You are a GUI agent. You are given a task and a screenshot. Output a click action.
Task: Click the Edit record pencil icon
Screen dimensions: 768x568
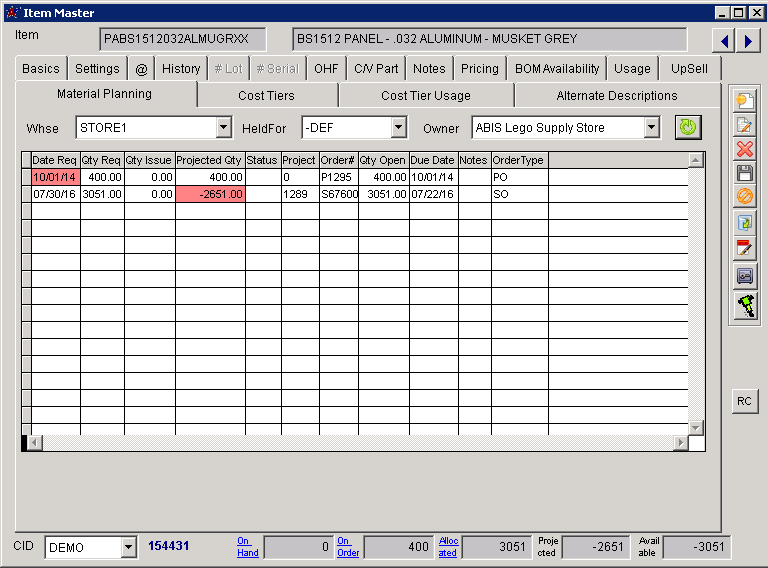point(745,125)
